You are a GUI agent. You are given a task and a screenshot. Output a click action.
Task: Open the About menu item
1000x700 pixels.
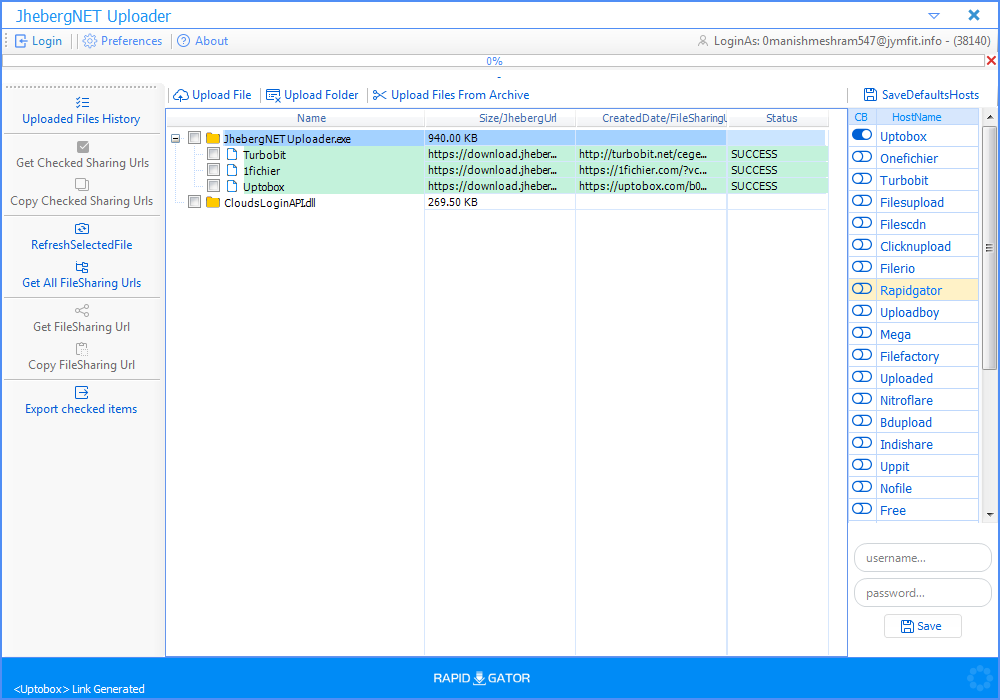pyautogui.click(x=202, y=41)
